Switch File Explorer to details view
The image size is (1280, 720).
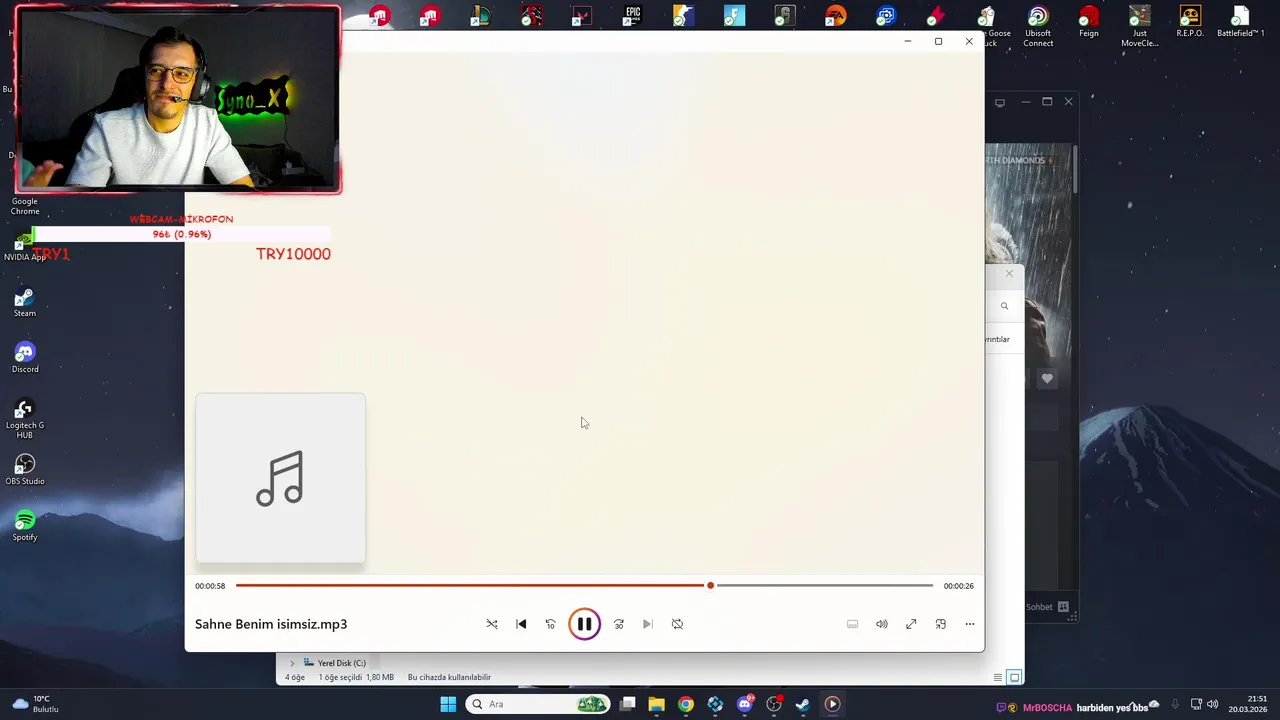[x=998, y=677]
